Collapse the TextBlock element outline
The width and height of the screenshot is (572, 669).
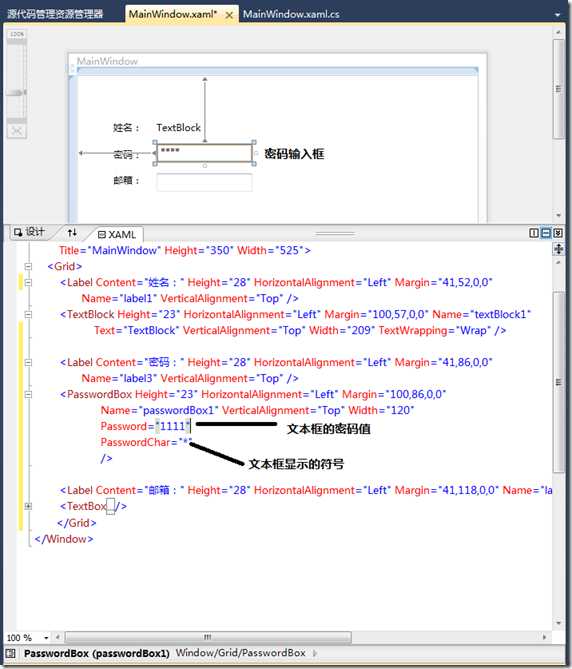[28, 314]
